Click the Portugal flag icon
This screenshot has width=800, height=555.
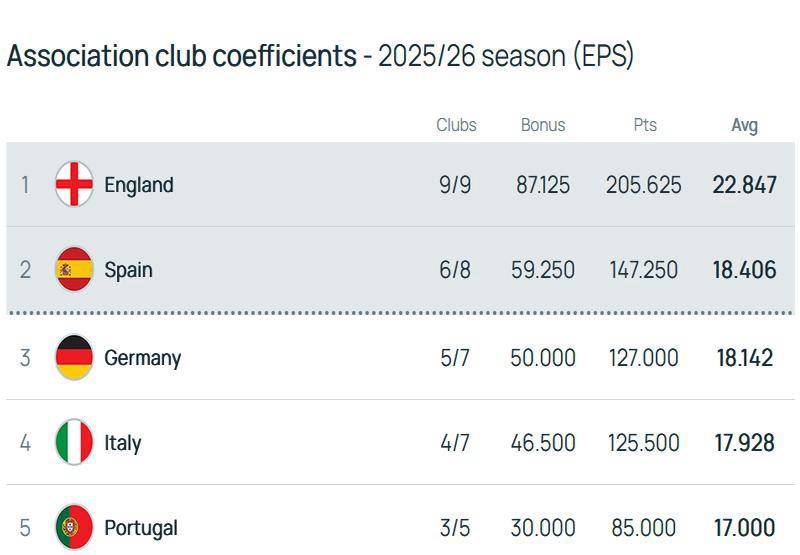click(x=74, y=528)
